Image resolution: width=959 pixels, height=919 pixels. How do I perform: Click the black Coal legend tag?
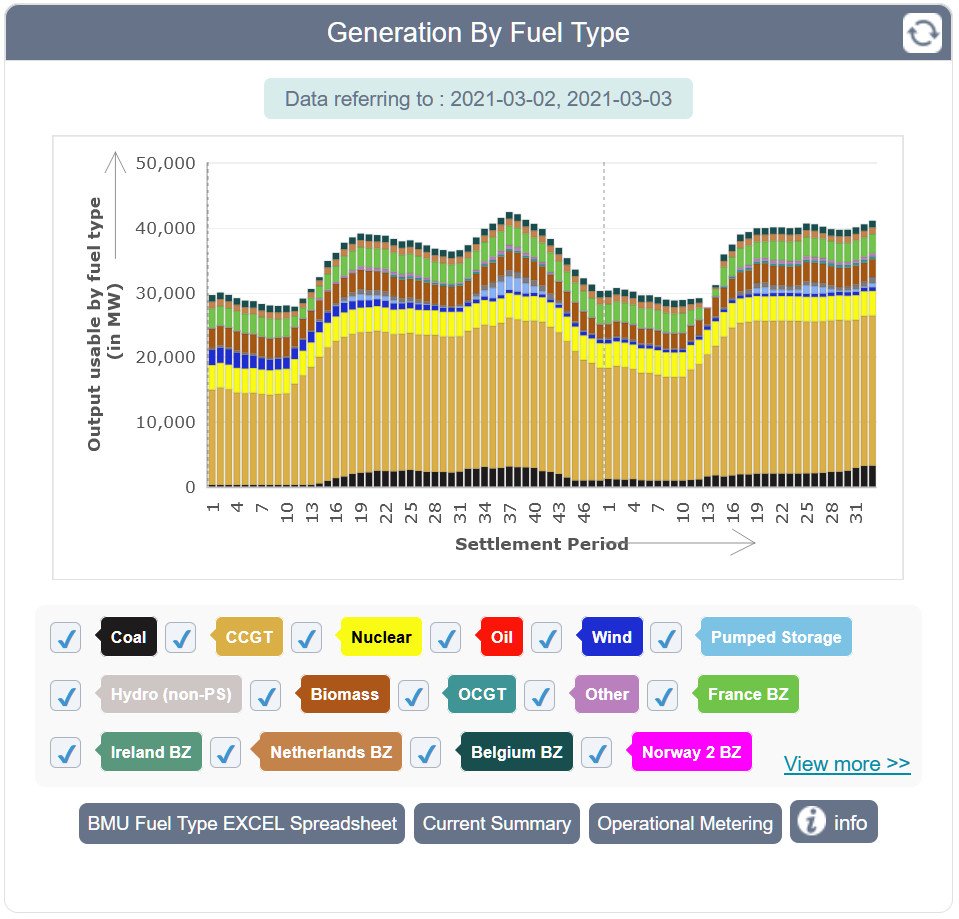(x=128, y=637)
